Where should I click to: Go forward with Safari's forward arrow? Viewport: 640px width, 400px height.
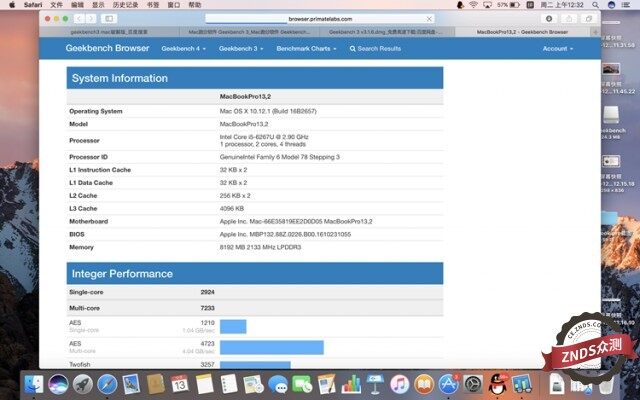click(91, 18)
